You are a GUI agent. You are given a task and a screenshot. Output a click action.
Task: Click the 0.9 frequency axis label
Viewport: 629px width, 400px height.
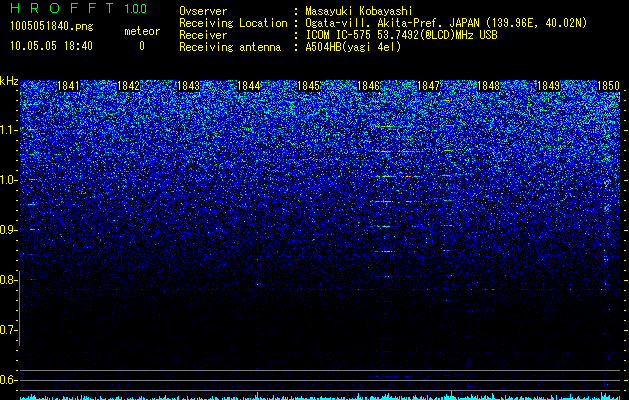click(8, 230)
